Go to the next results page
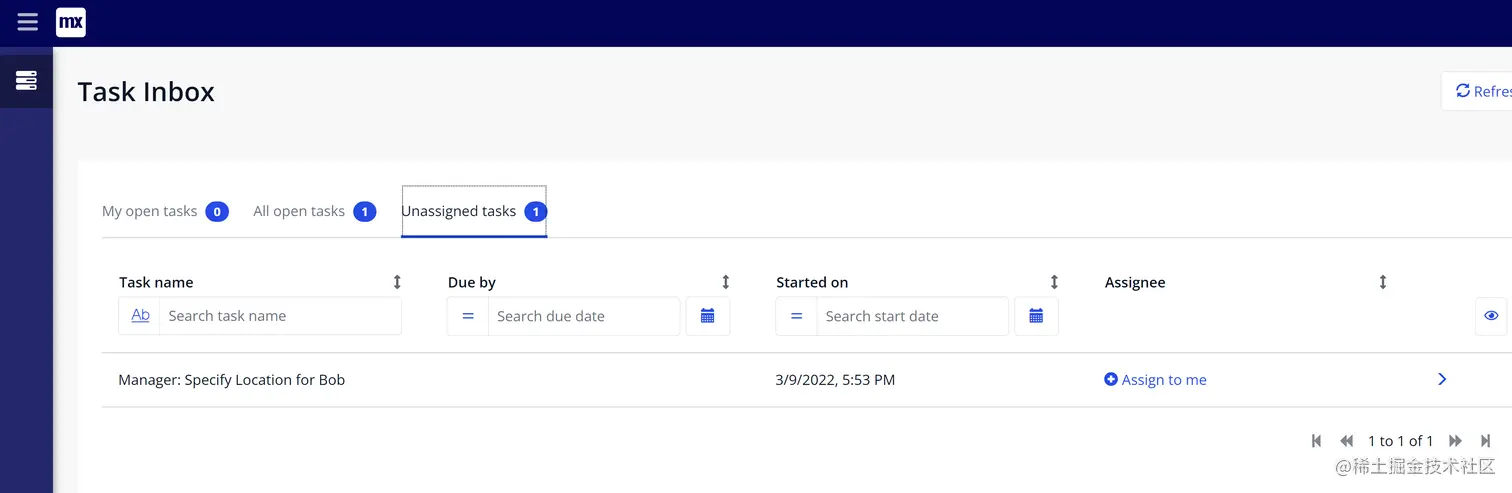The image size is (1512, 493). (1456, 441)
